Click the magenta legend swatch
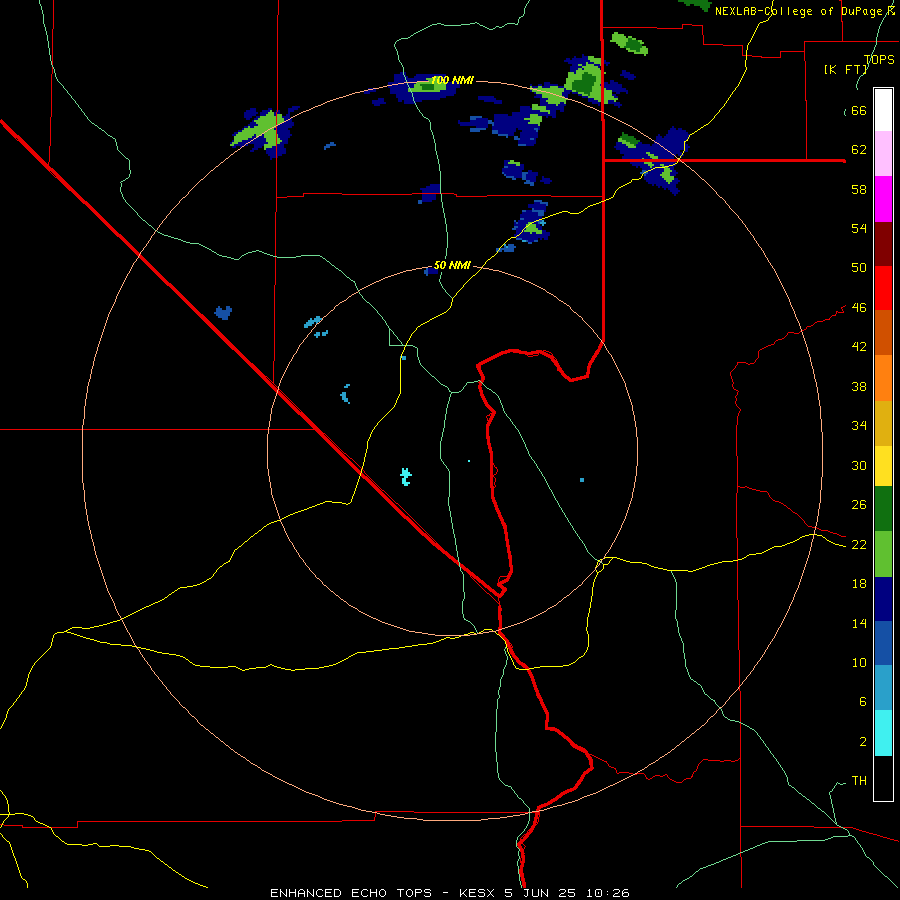This screenshot has height=900, width=900. coord(883,199)
